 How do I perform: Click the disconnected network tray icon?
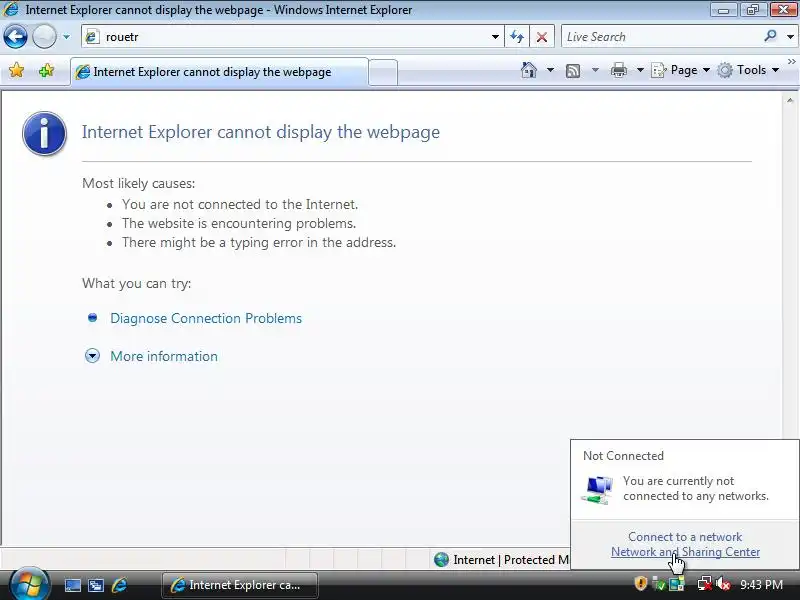704,583
